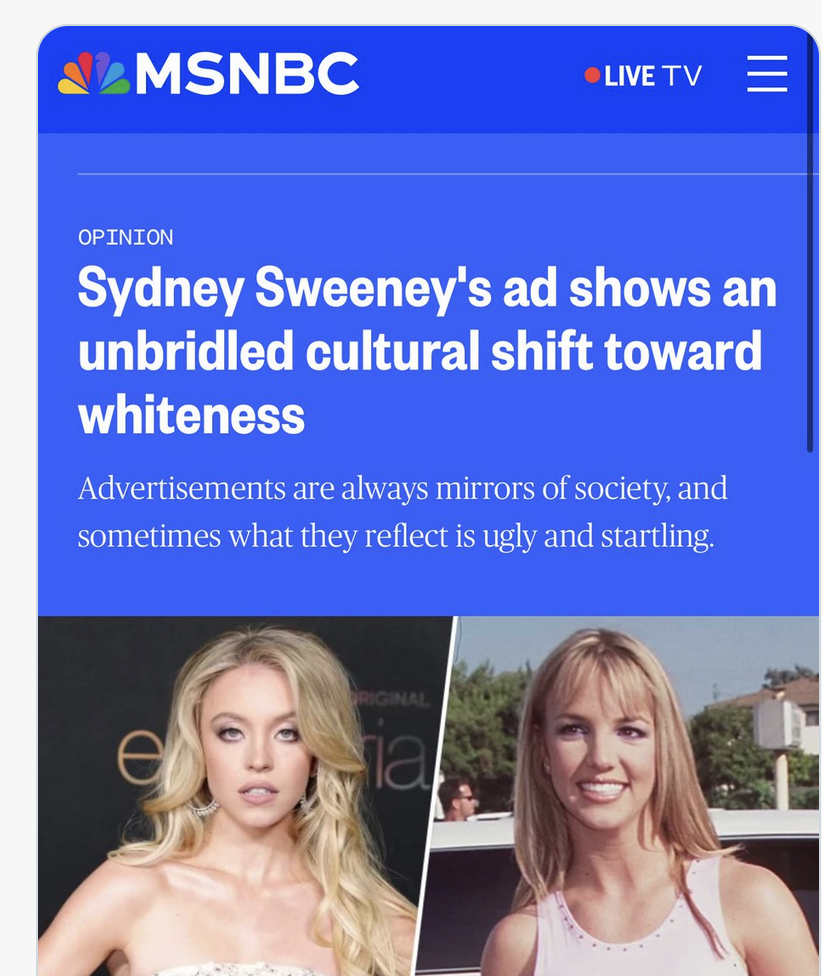The height and width of the screenshot is (976, 822).
Task: Click the red live indicator dot
Action: click(592, 75)
